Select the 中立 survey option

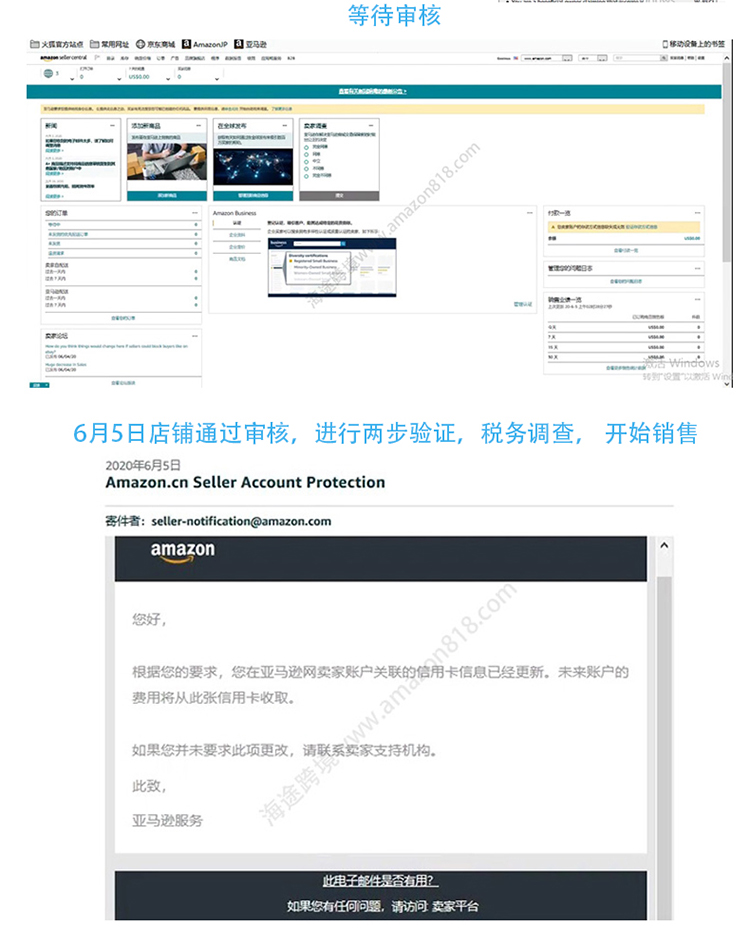point(306,161)
